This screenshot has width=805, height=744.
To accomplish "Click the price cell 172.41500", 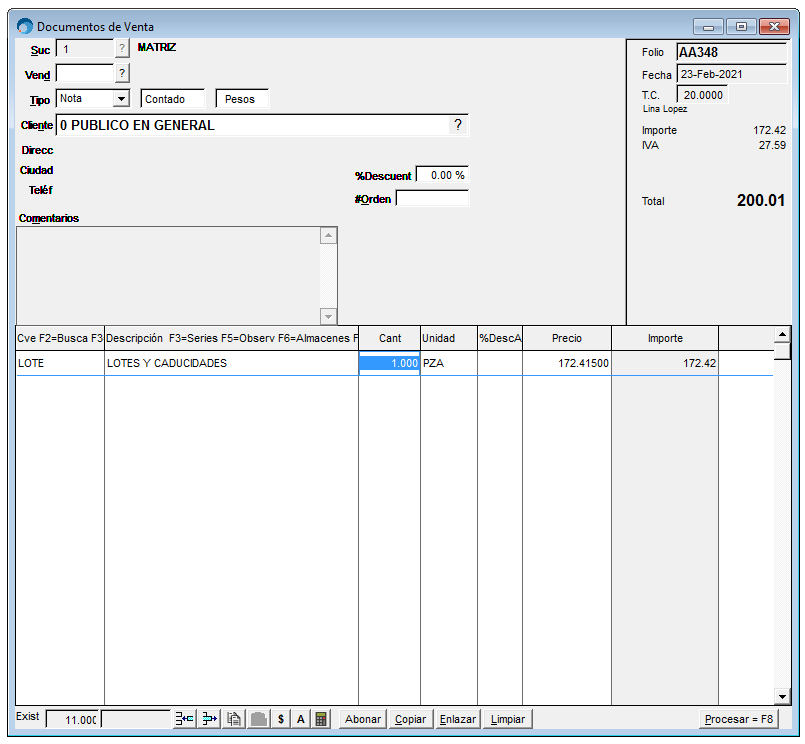I will (x=567, y=363).
